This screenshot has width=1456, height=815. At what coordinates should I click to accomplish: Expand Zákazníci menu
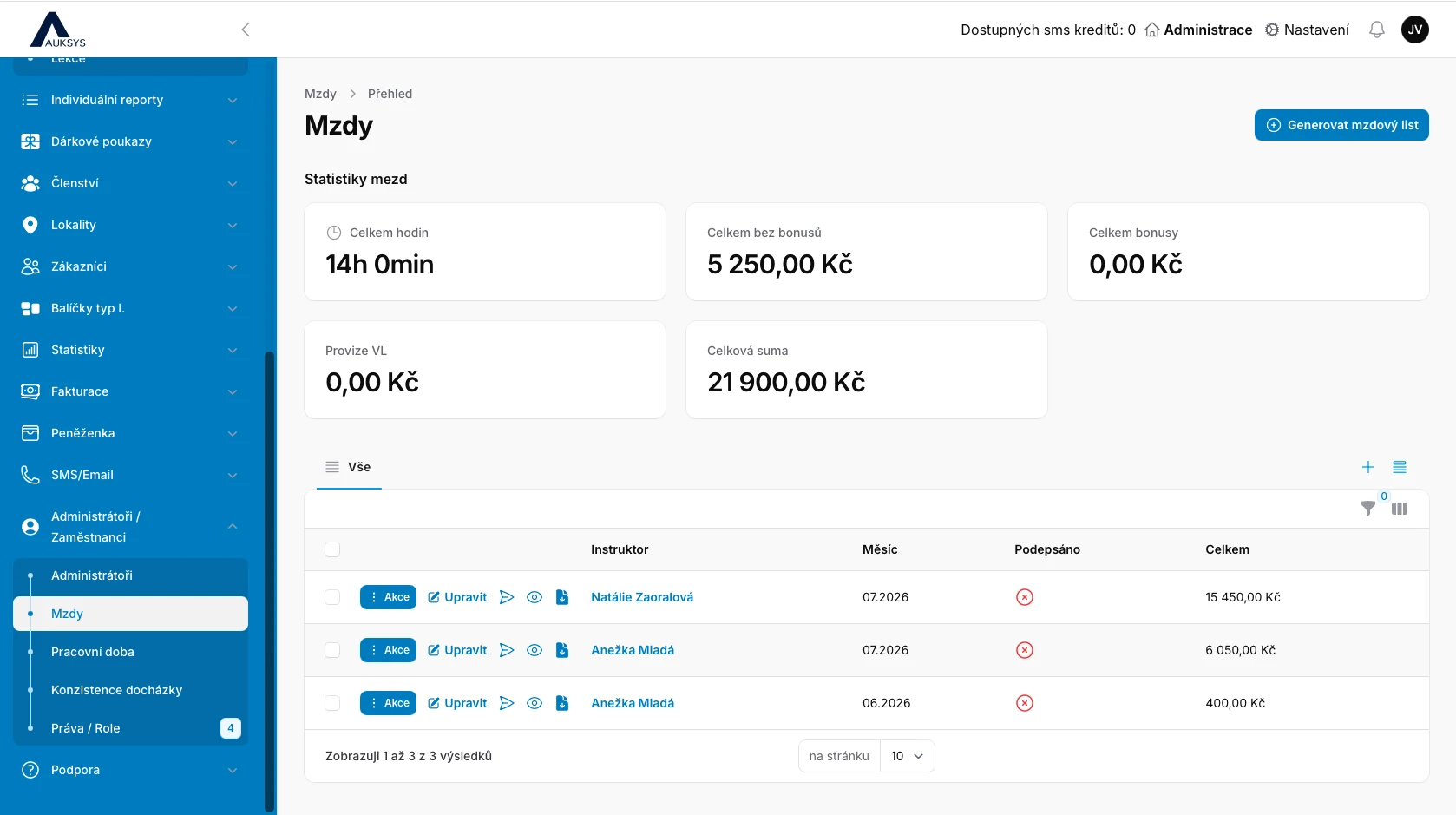tap(130, 266)
